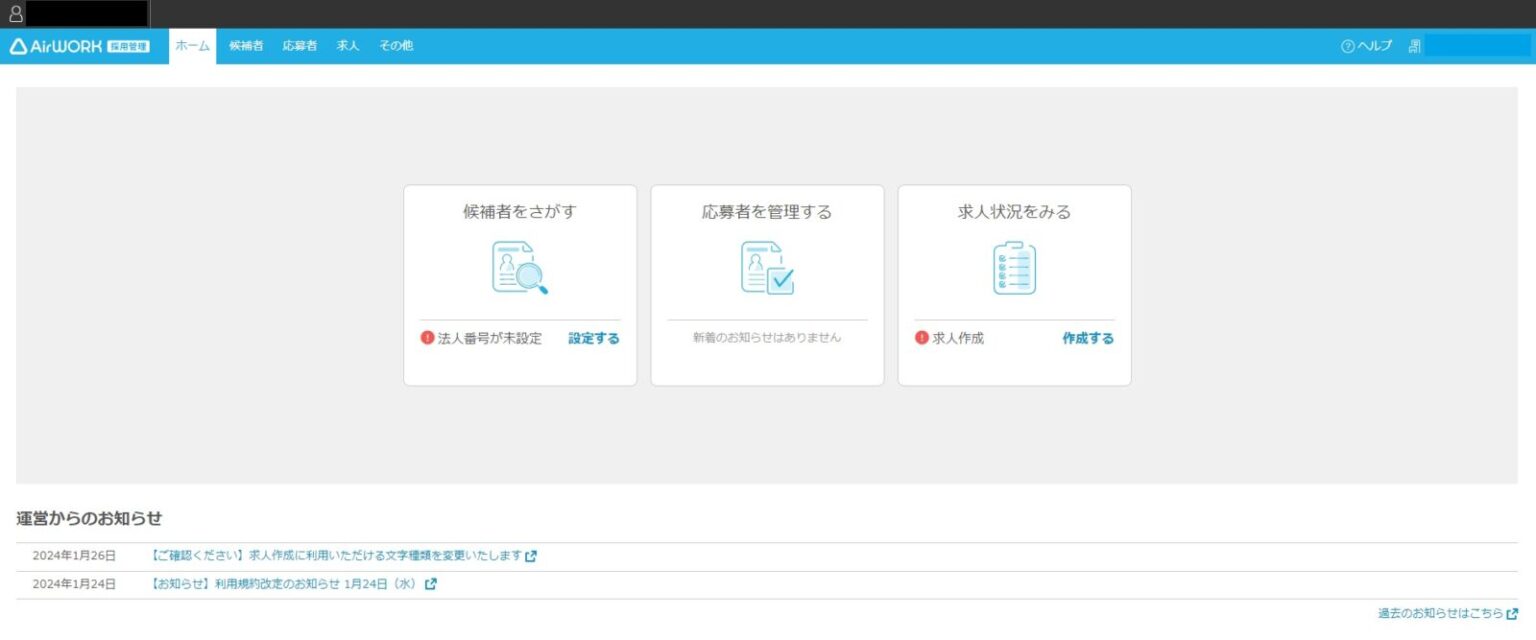Image resolution: width=1536 pixels, height=640 pixels.
Task: Open the 応募者 navigation tab
Action: pyautogui.click(x=299, y=45)
